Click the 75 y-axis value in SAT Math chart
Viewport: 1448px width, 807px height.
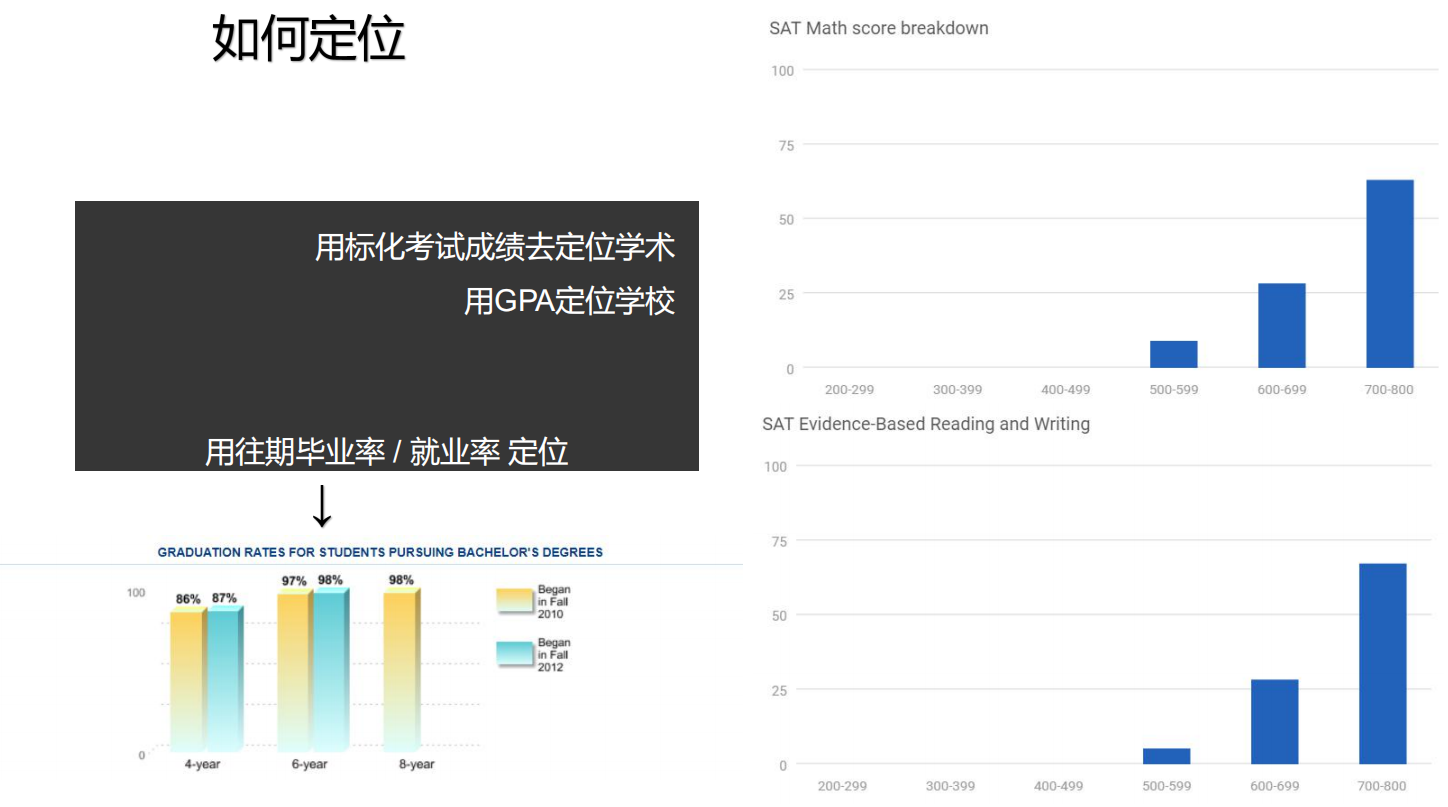786,145
